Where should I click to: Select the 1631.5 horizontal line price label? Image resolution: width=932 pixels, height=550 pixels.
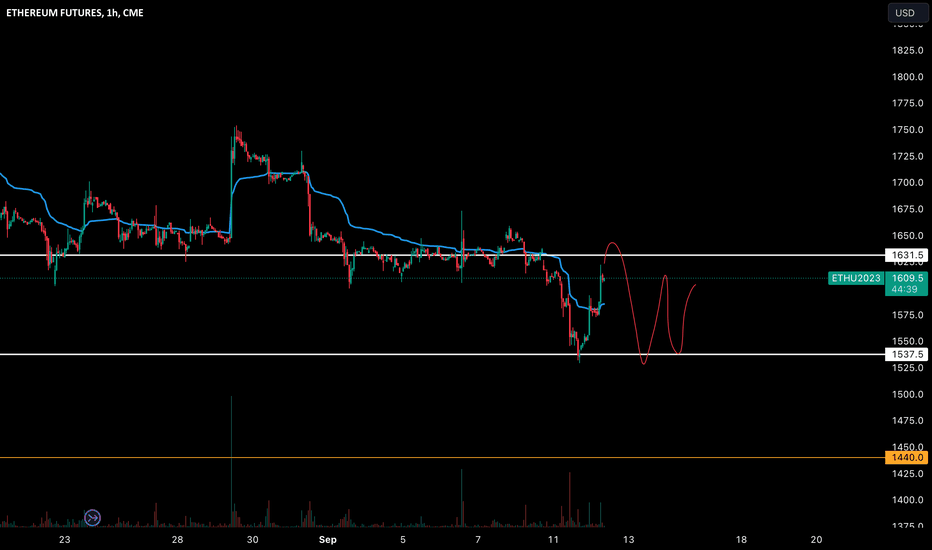point(906,255)
